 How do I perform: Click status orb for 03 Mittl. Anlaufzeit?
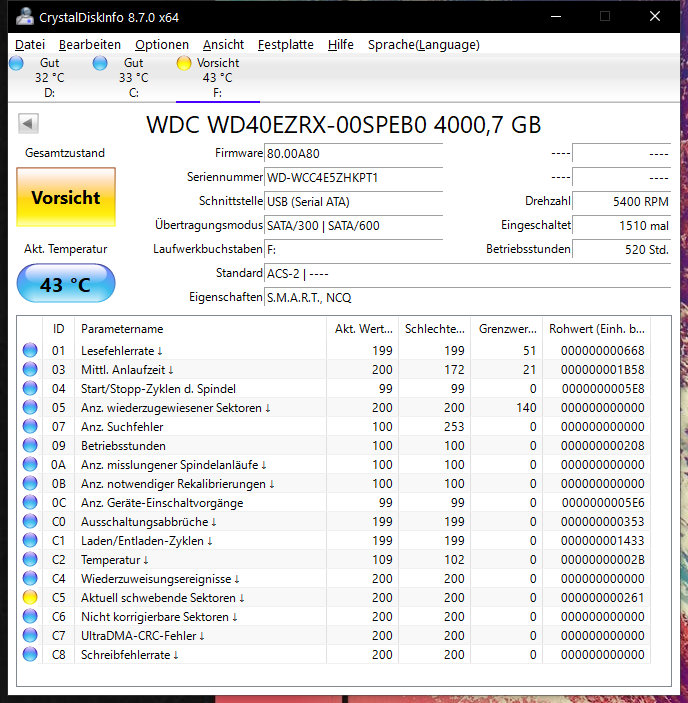30,369
